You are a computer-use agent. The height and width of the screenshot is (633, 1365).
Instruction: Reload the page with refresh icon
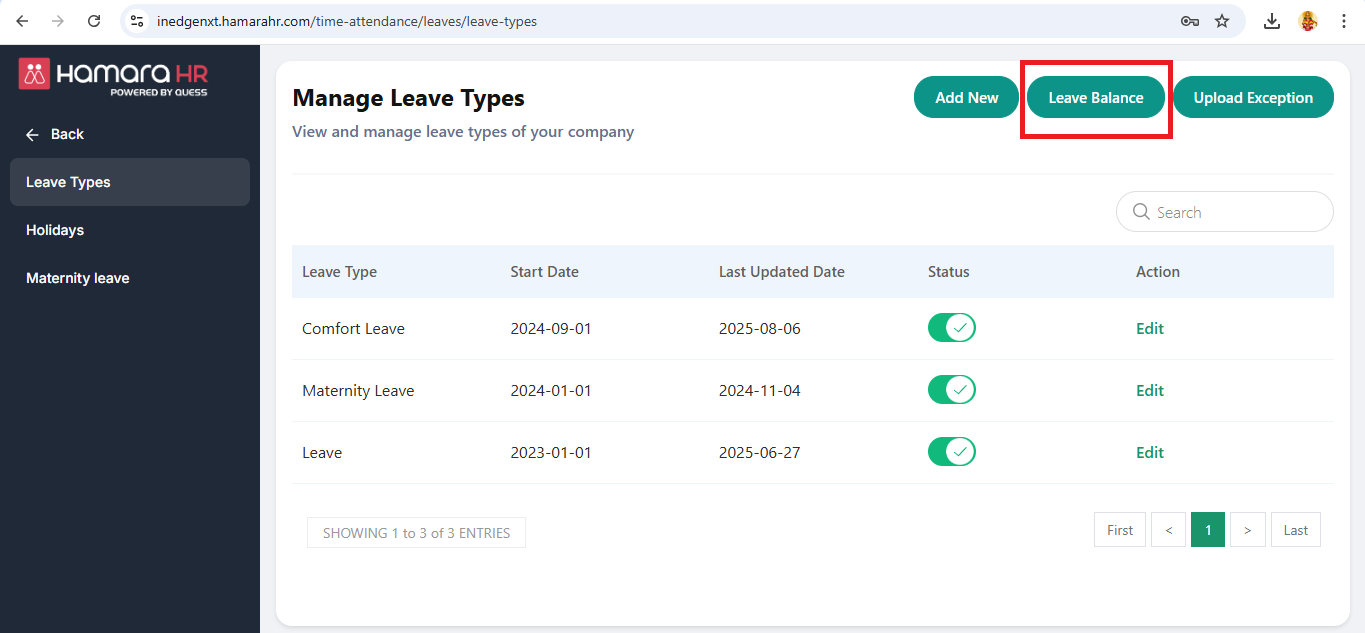pos(94,21)
